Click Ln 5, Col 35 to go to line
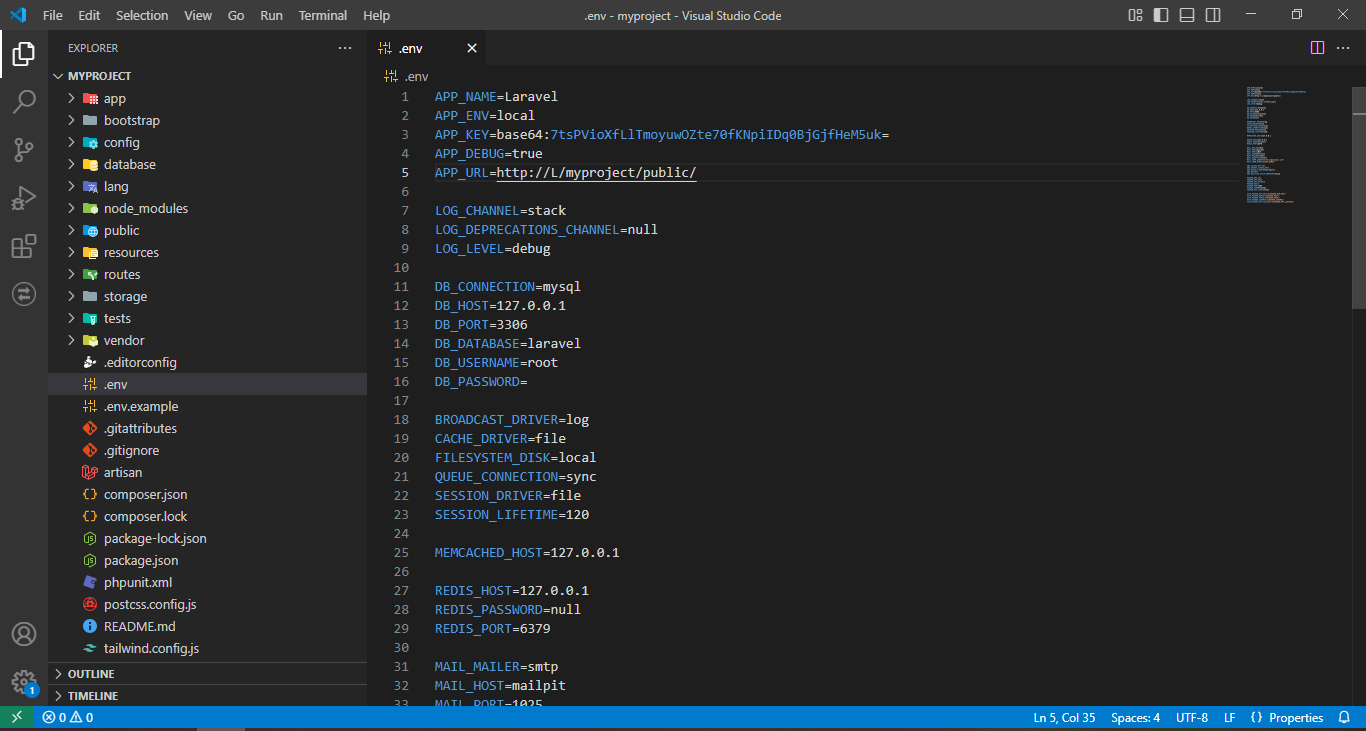This screenshot has width=1366, height=731. (1064, 717)
